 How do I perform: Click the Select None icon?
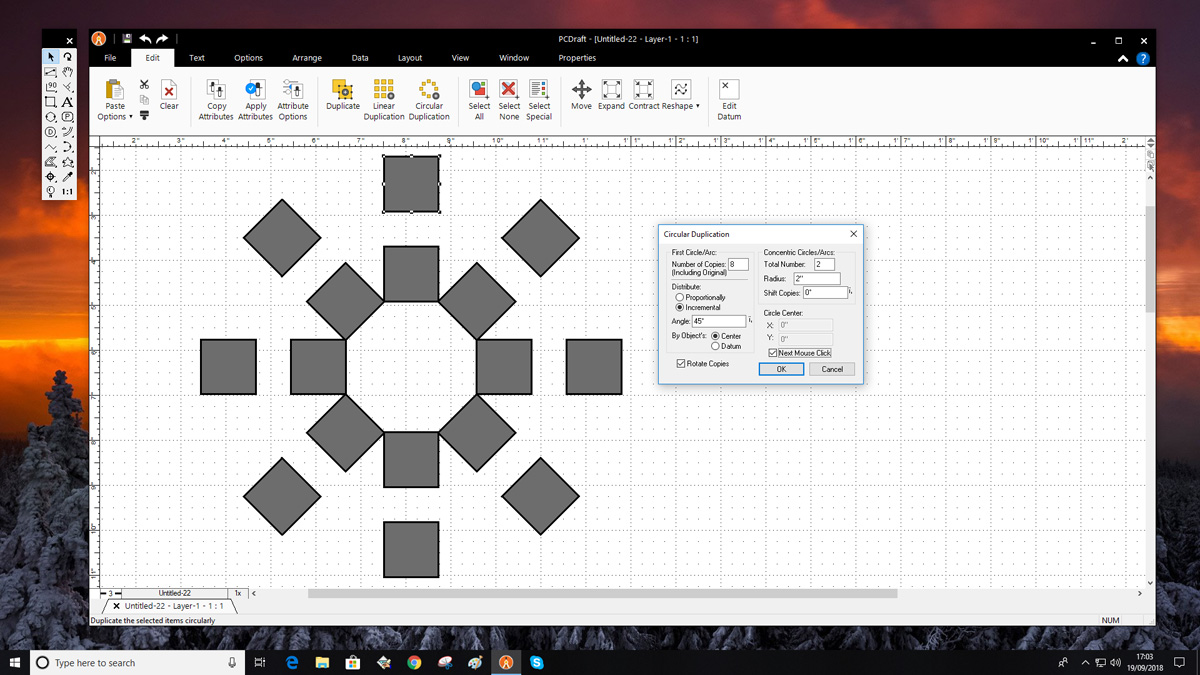pyautogui.click(x=508, y=97)
